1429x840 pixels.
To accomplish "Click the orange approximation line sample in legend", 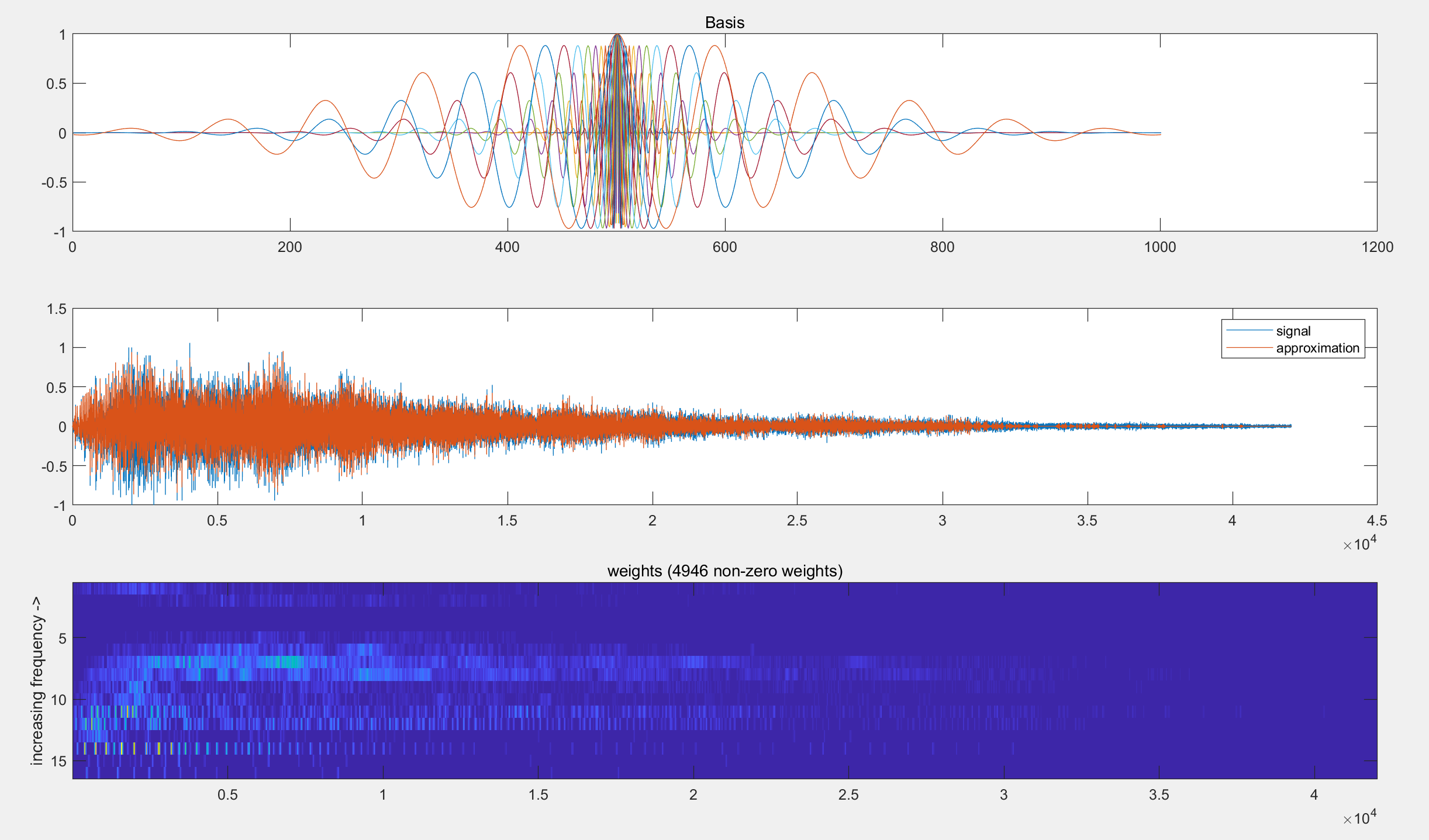I will point(1249,348).
